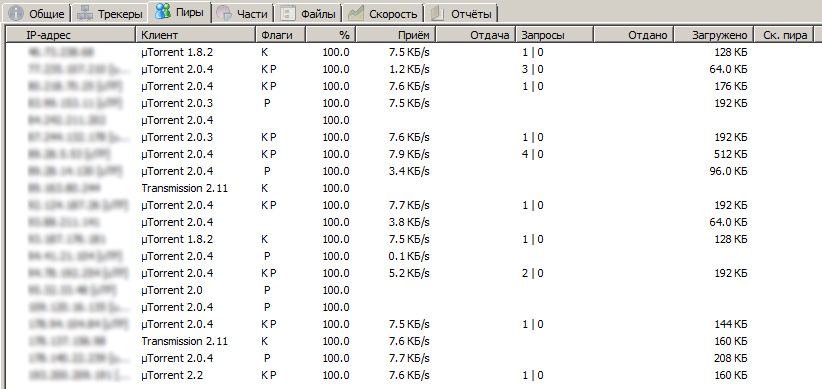Screen dimensions: 822x389
Task: Click the Флаги column header
Action: coord(281,35)
